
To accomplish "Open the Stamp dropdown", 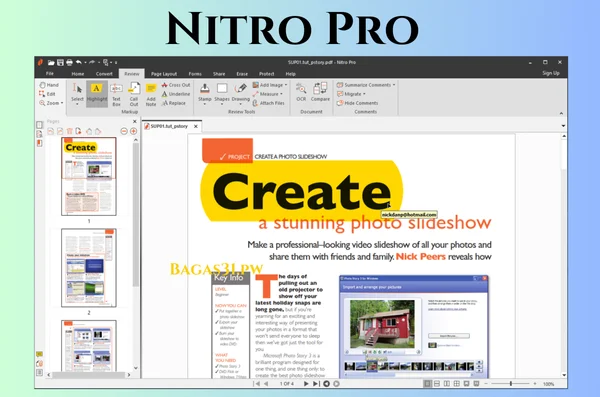I will (205, 104).
